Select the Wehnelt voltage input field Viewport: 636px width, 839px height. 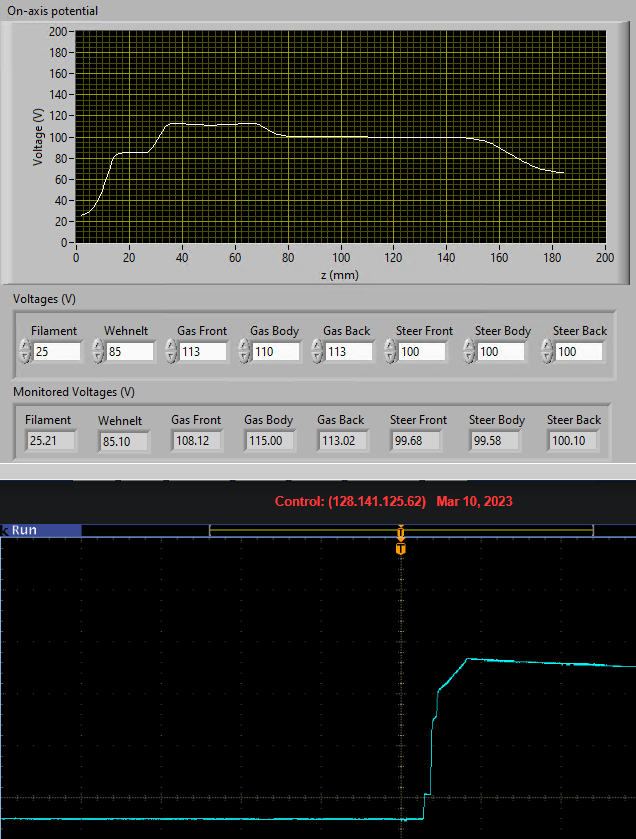click(x=129, y=352)
